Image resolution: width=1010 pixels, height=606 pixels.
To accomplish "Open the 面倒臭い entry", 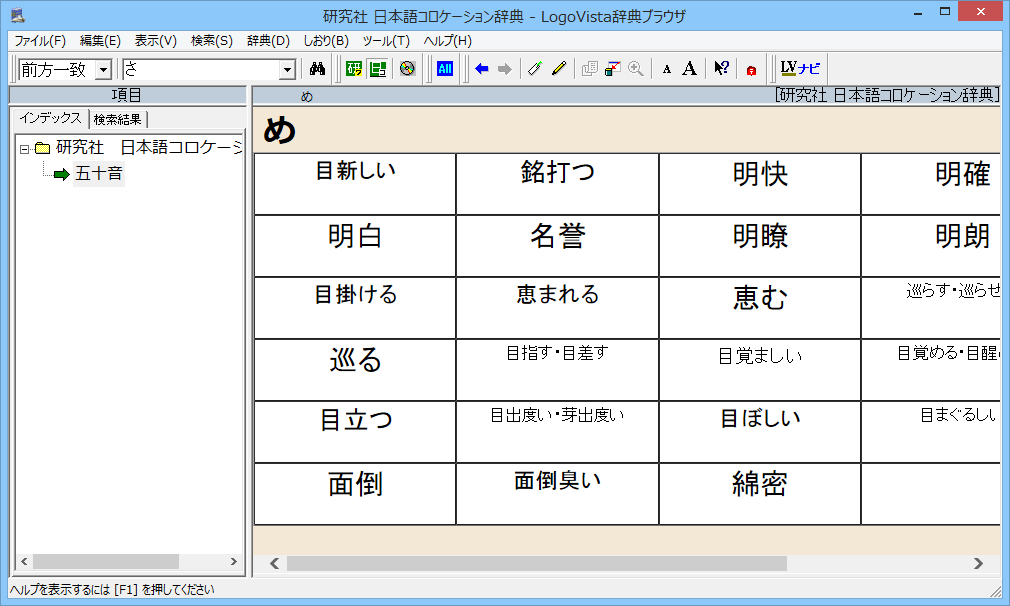I will pos(557,481).
